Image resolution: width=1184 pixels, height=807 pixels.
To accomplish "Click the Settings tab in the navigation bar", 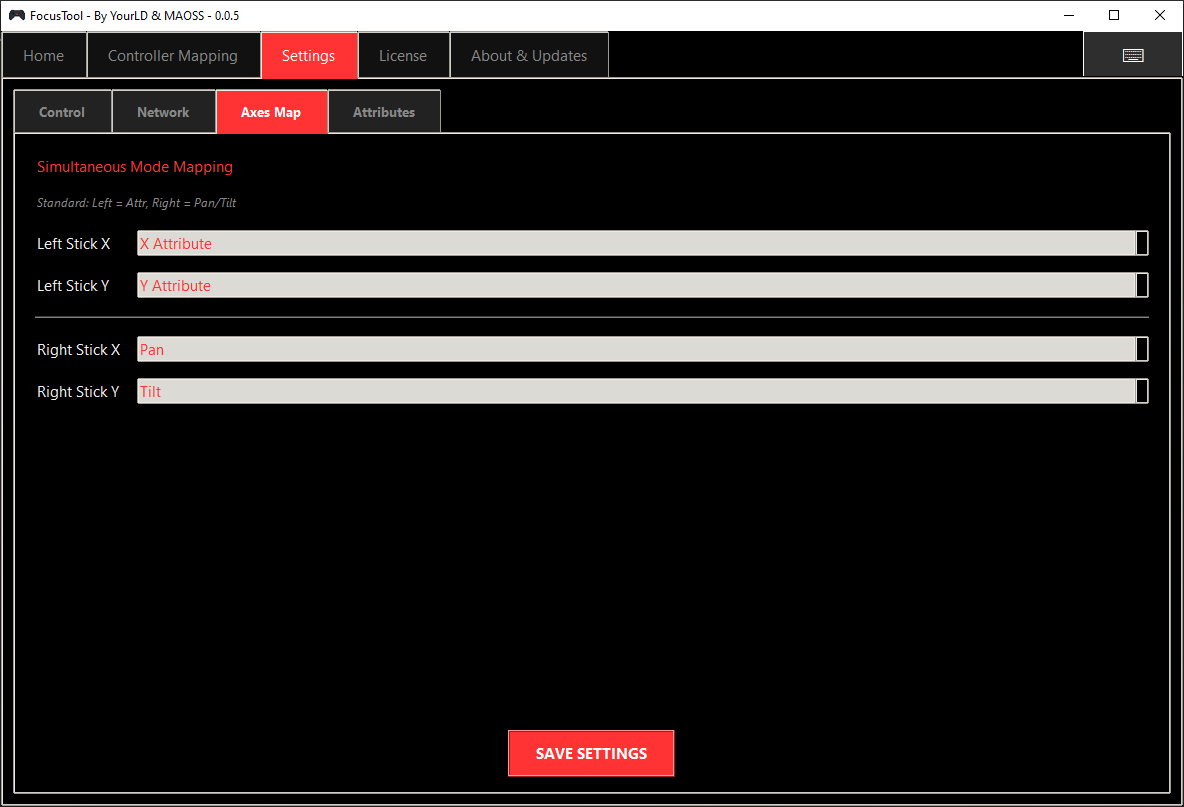I will tap(308, 55).
